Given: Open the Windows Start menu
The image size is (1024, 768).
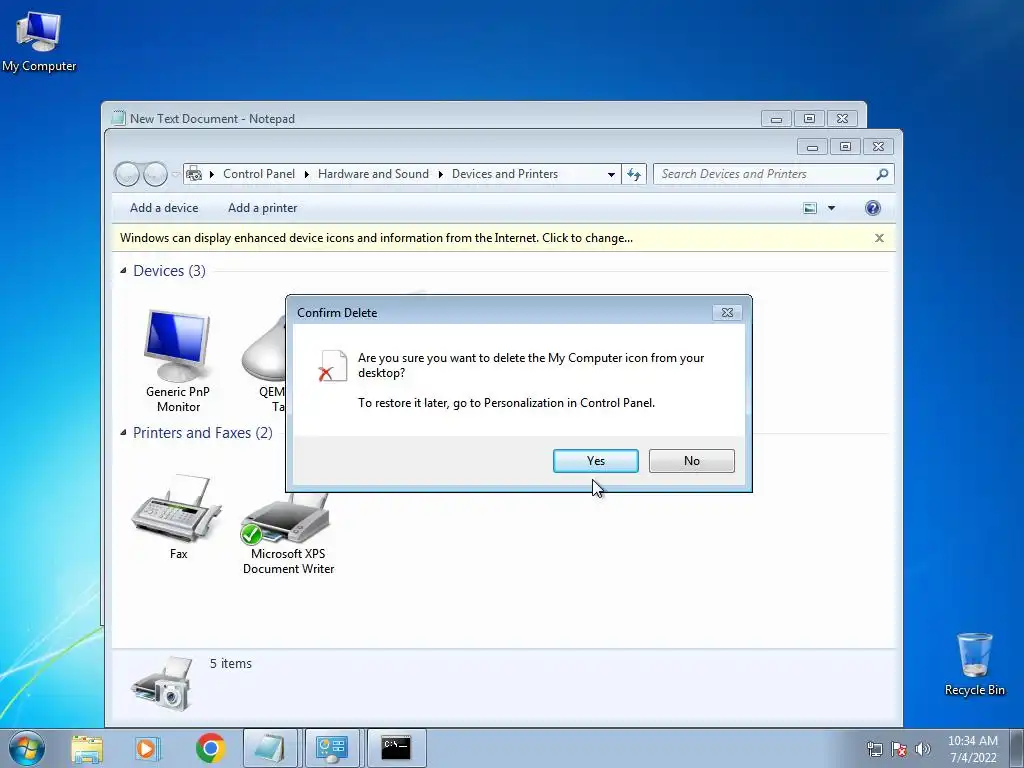Looking at the screenshot, I should pos(27,748).
